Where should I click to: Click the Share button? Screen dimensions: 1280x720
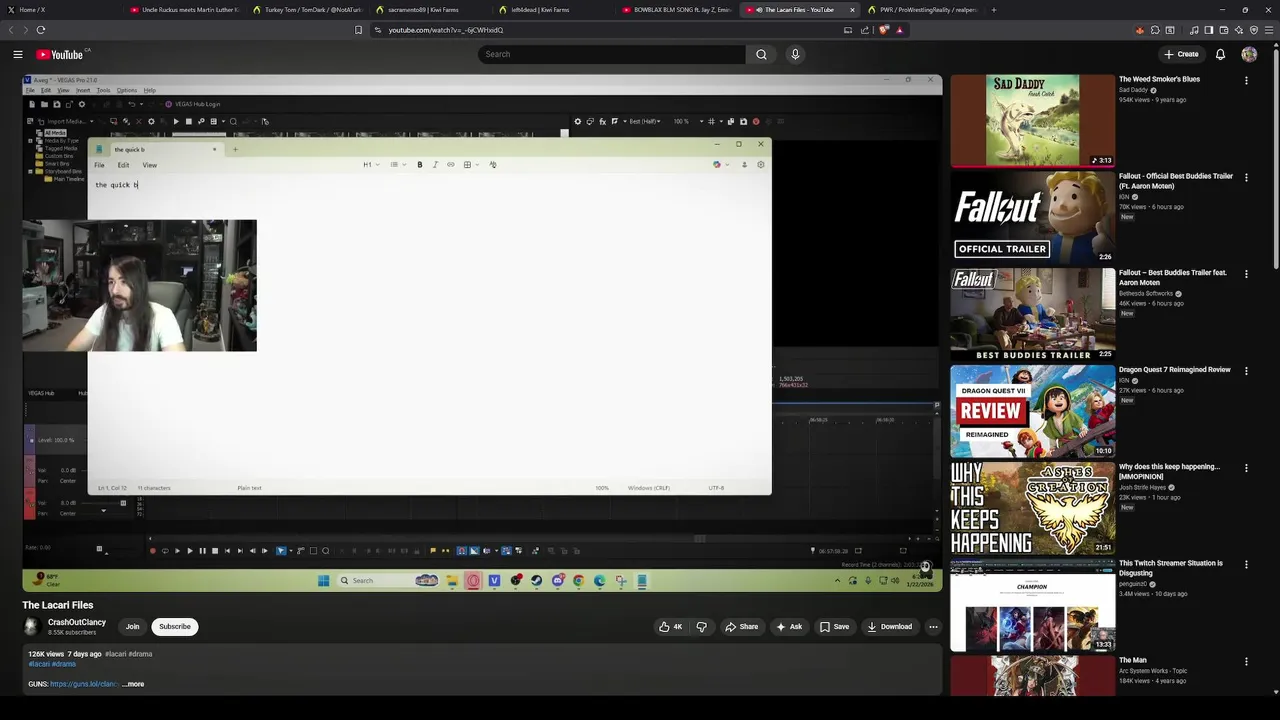coord(741,627)
